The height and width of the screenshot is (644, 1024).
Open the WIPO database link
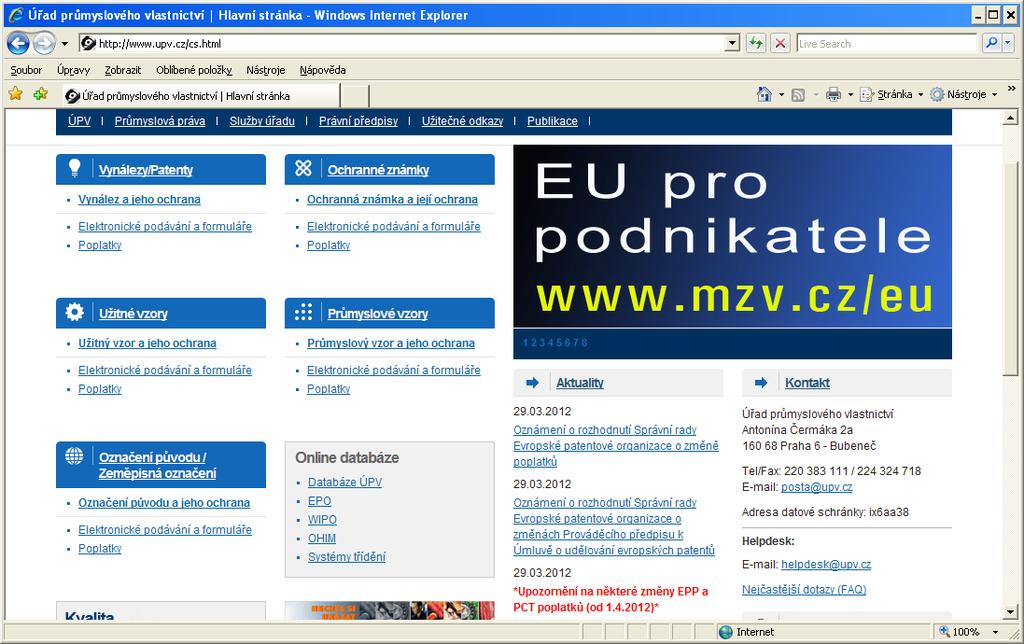tap(323, 520)
